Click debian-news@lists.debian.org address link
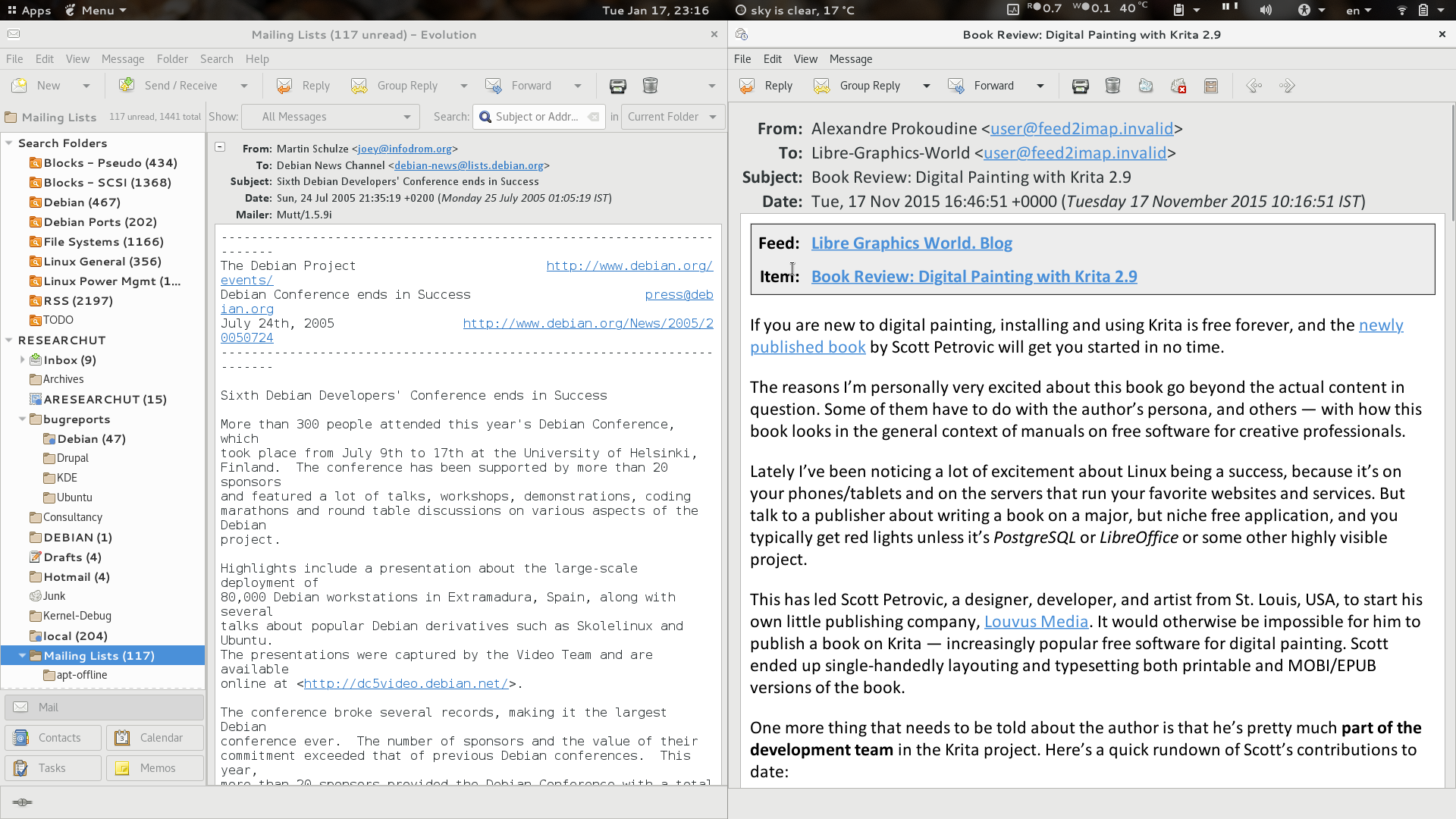The image size is (1456, 819). [469, 165]
